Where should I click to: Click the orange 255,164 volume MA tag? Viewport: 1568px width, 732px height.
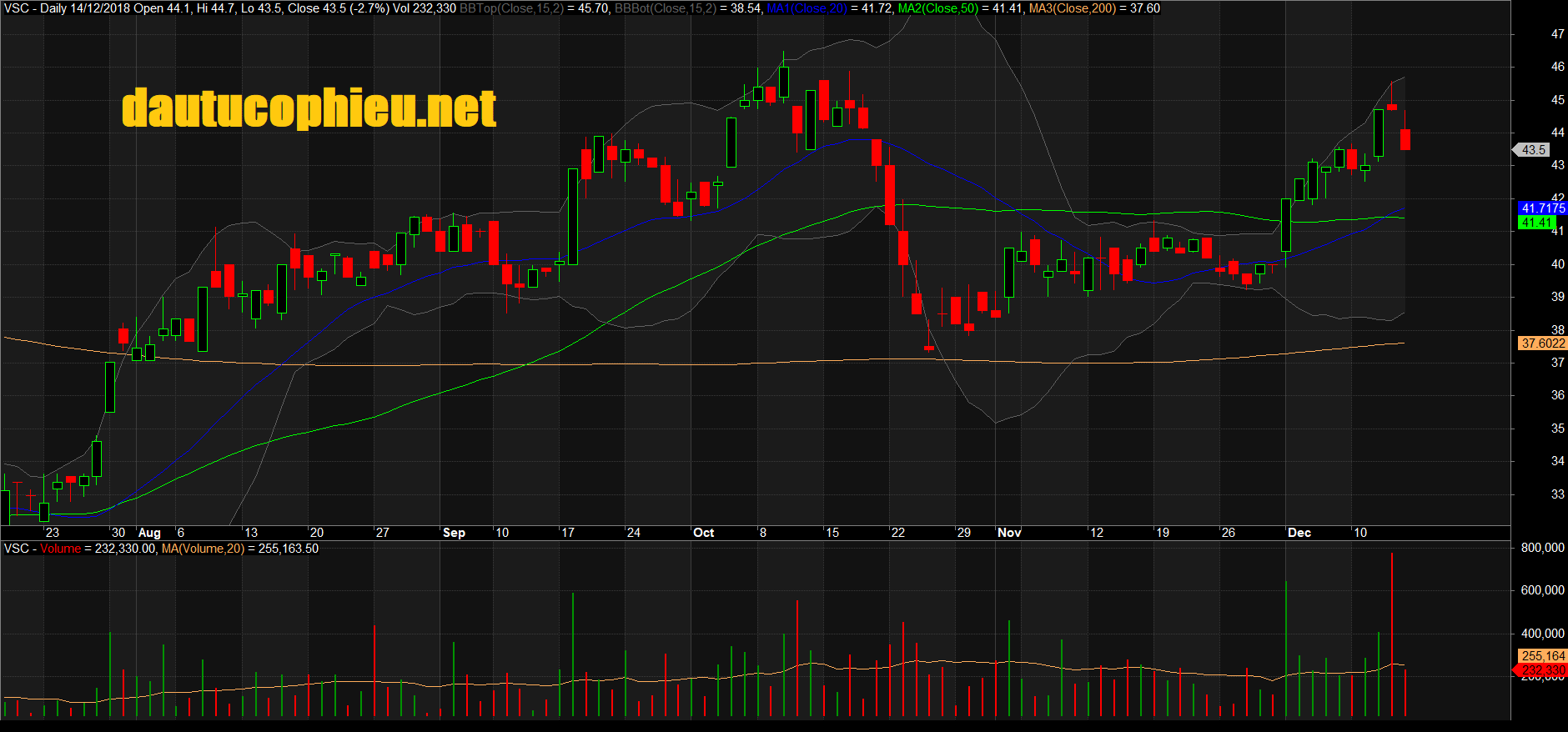coord(1543,656)
